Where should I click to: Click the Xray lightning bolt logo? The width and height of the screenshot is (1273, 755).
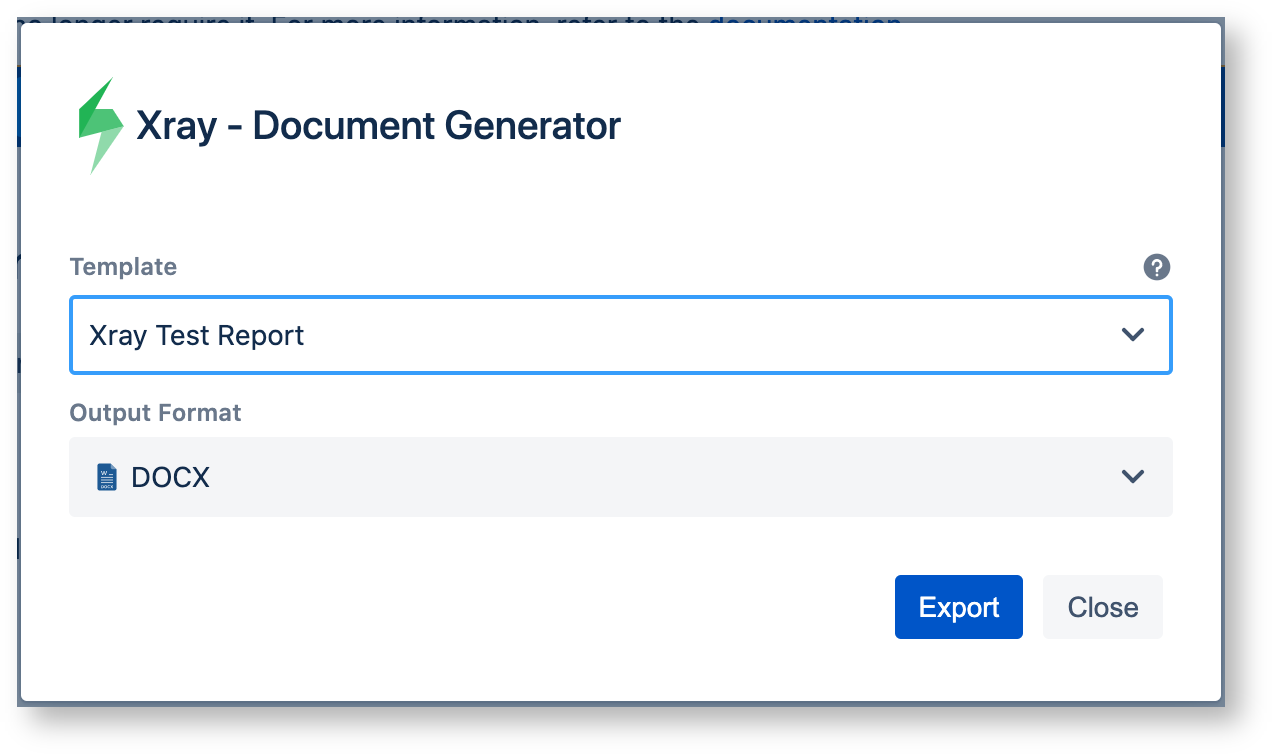[101, 126]
